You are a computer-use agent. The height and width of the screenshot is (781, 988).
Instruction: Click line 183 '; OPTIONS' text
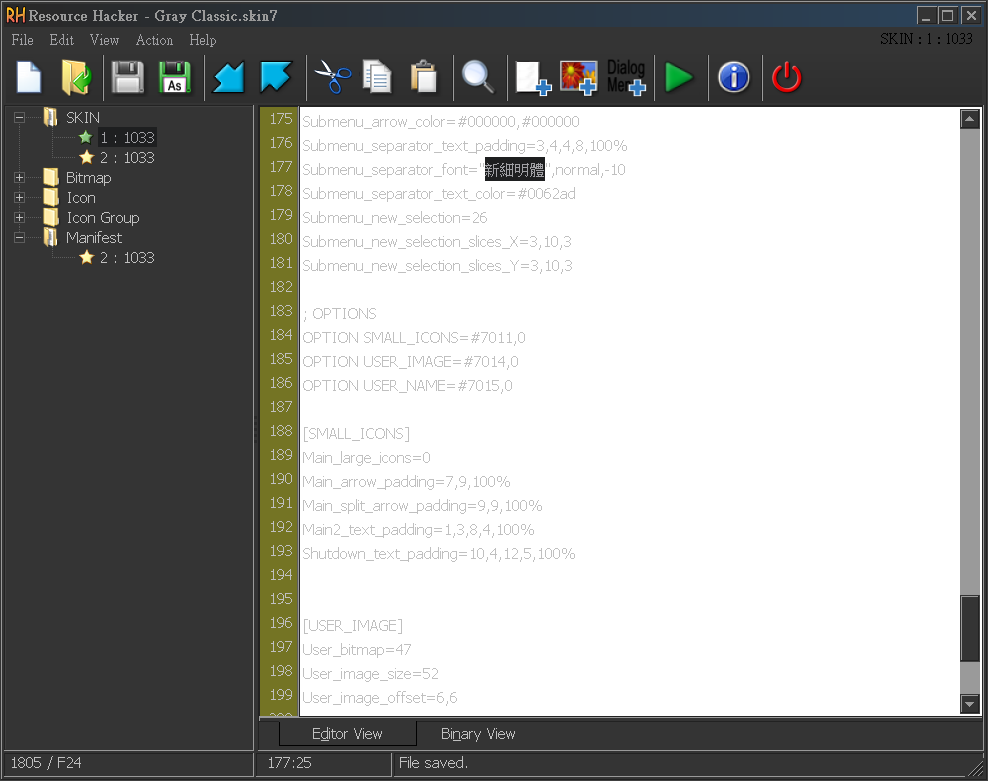(339, 314)
